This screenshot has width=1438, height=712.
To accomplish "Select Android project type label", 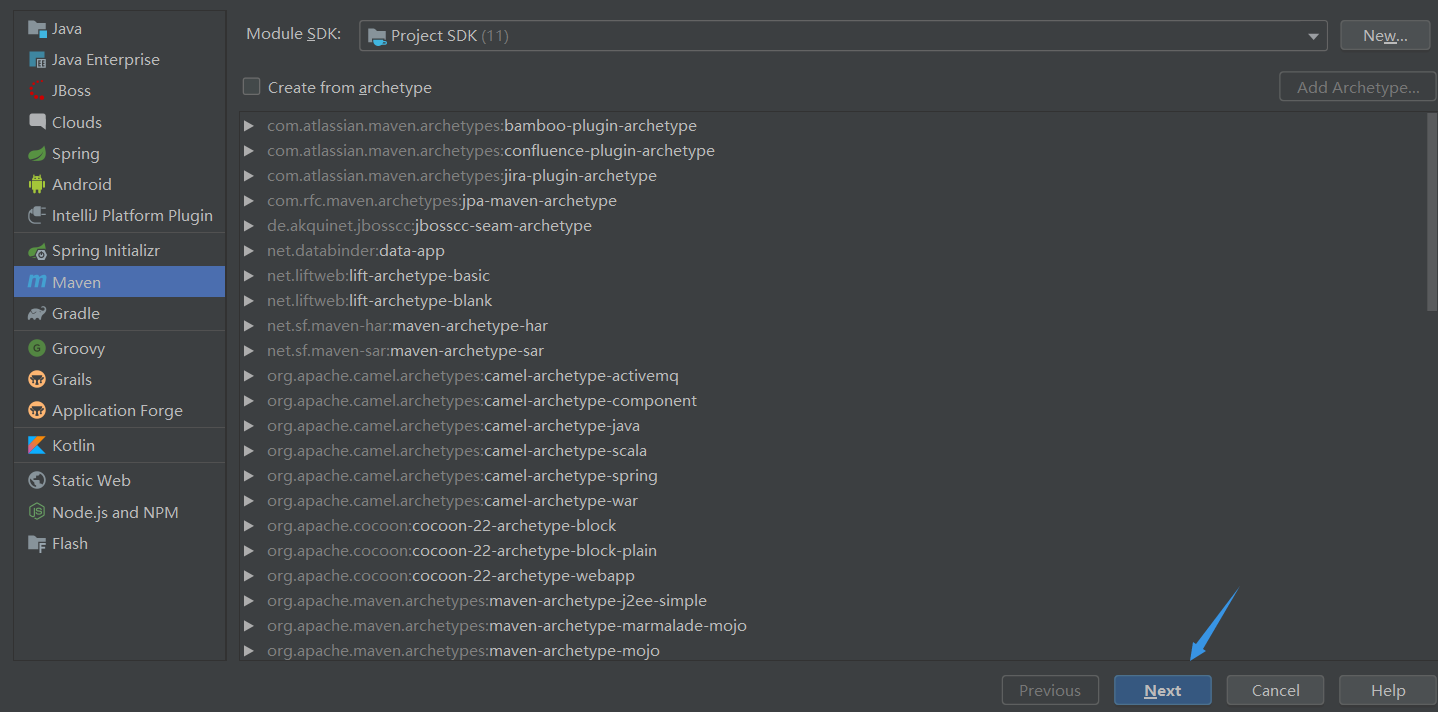I will coord(82,185).
